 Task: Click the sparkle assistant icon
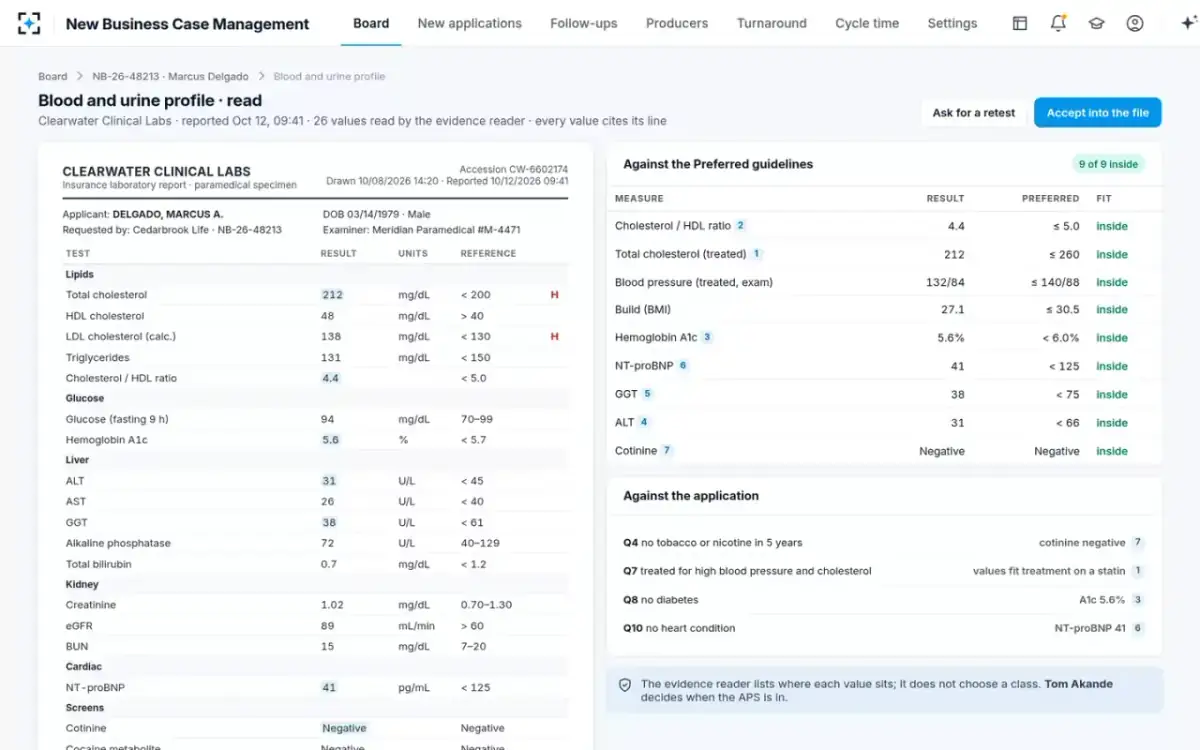1188,23
